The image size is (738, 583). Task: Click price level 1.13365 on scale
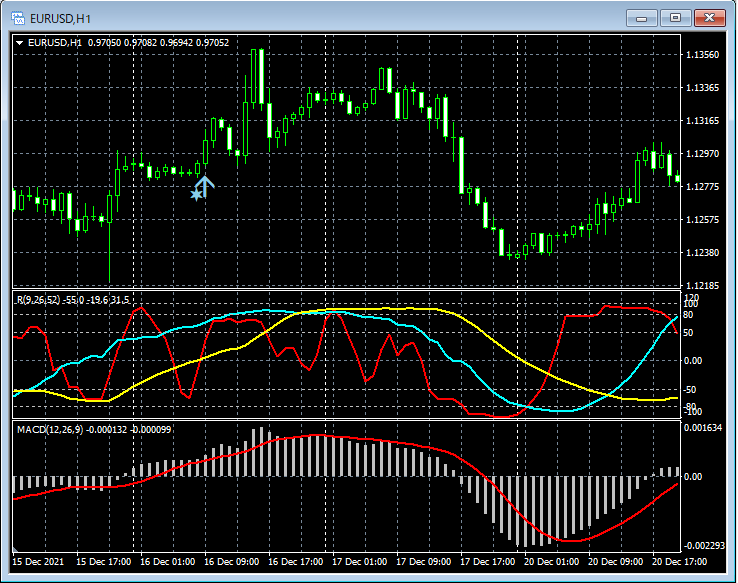tap(703, 88)
